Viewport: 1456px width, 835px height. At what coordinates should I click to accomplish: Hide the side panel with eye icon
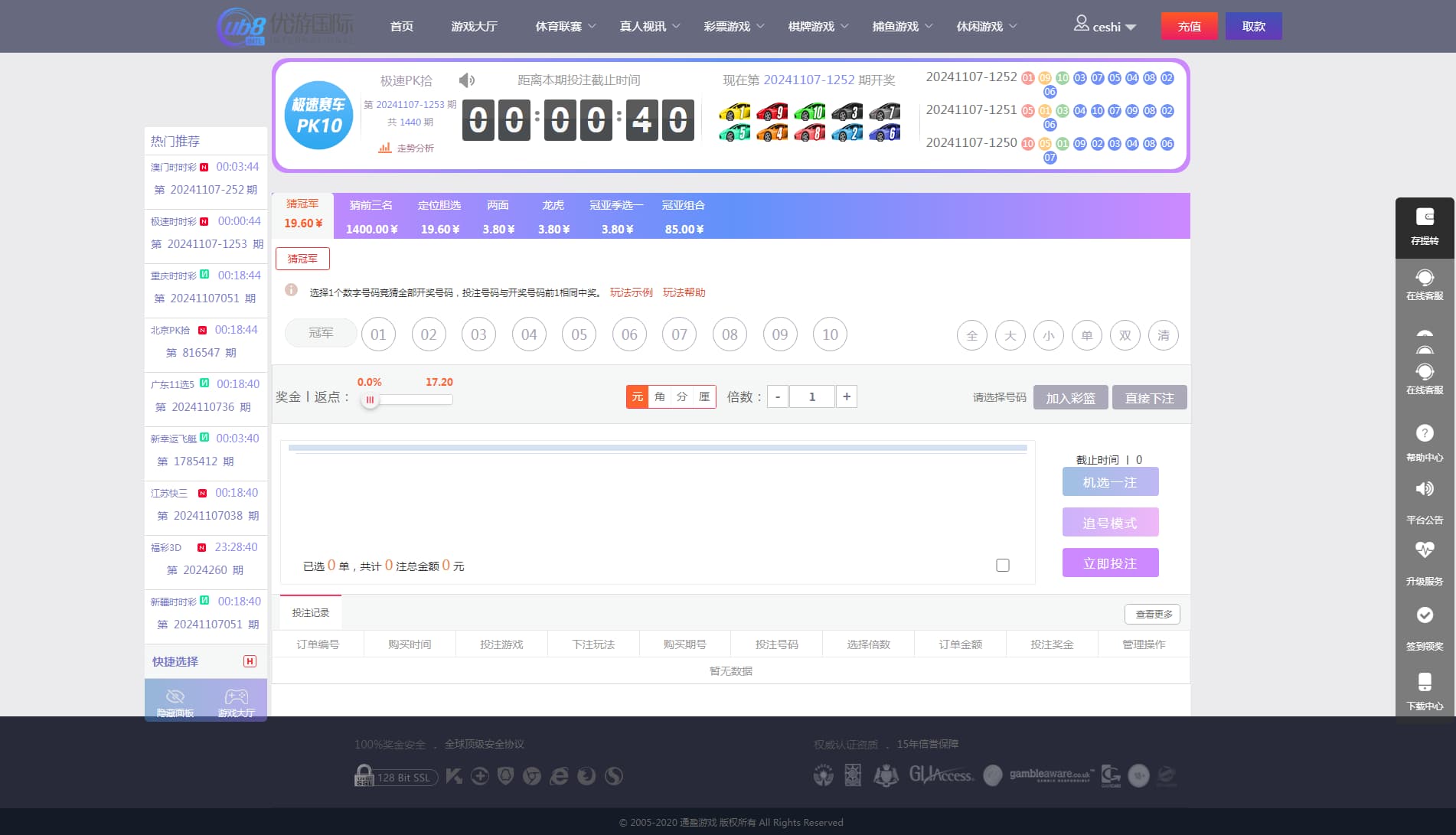coord(175,697)
